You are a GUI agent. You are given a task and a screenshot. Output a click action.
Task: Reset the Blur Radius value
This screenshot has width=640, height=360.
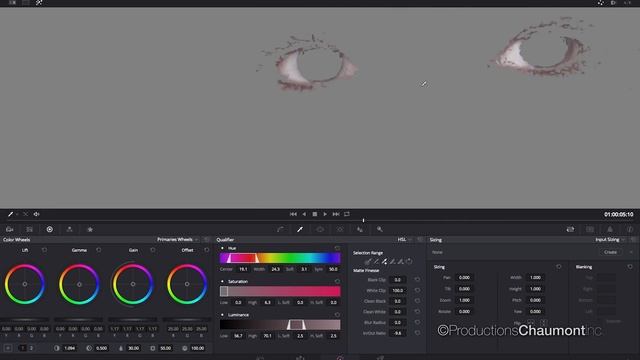click(417, 322)
